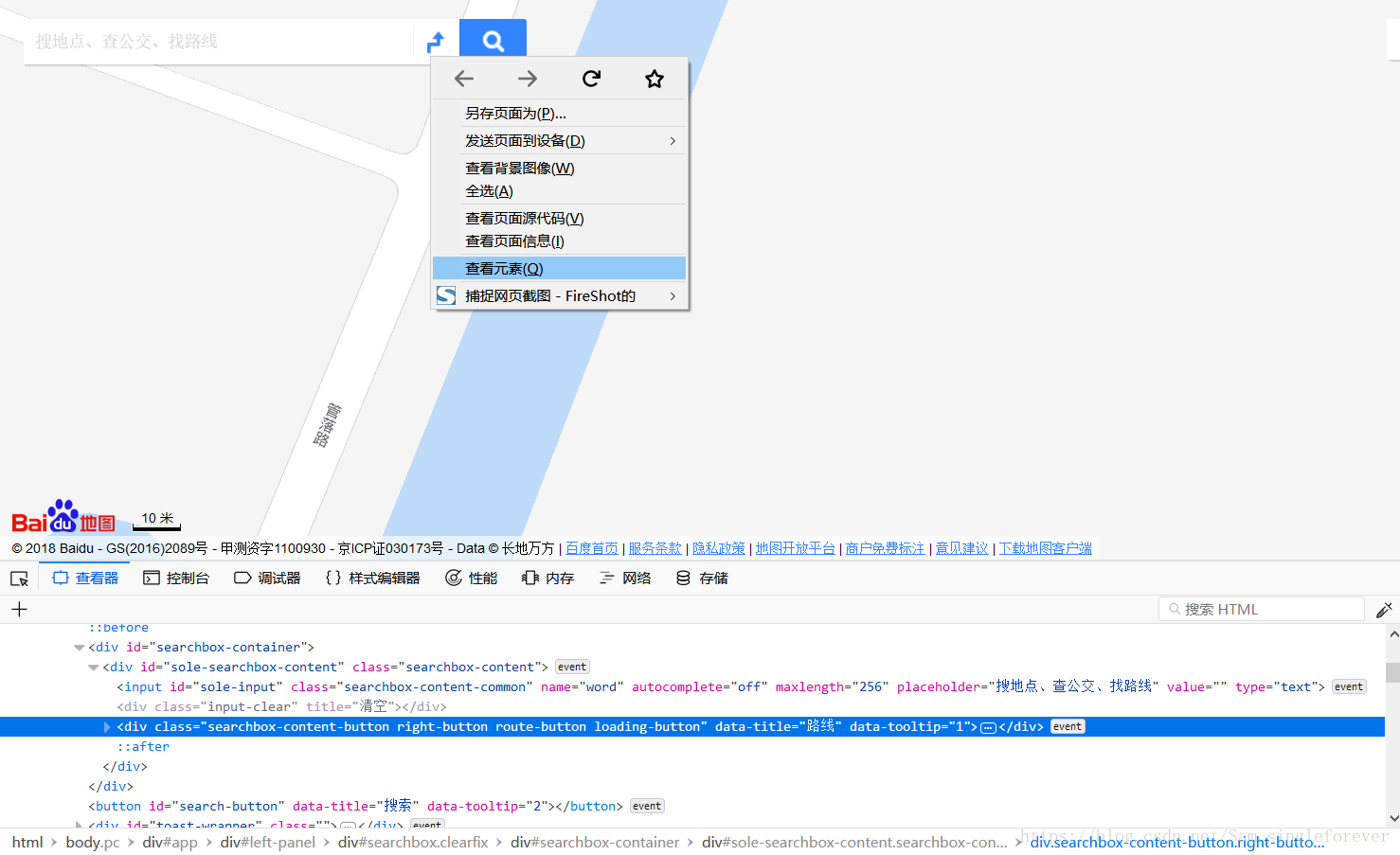Click the 服务条款 footer link
The height and width of the screenshot is (855, 1400).
[x=655, y=548]
